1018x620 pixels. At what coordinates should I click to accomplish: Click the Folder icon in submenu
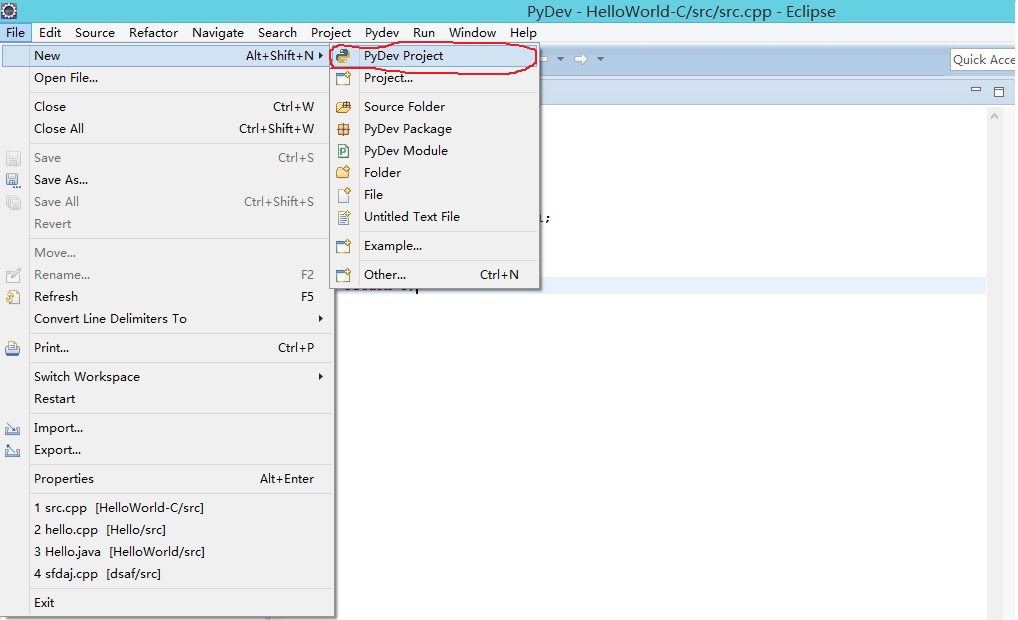[x=343, y=173]
